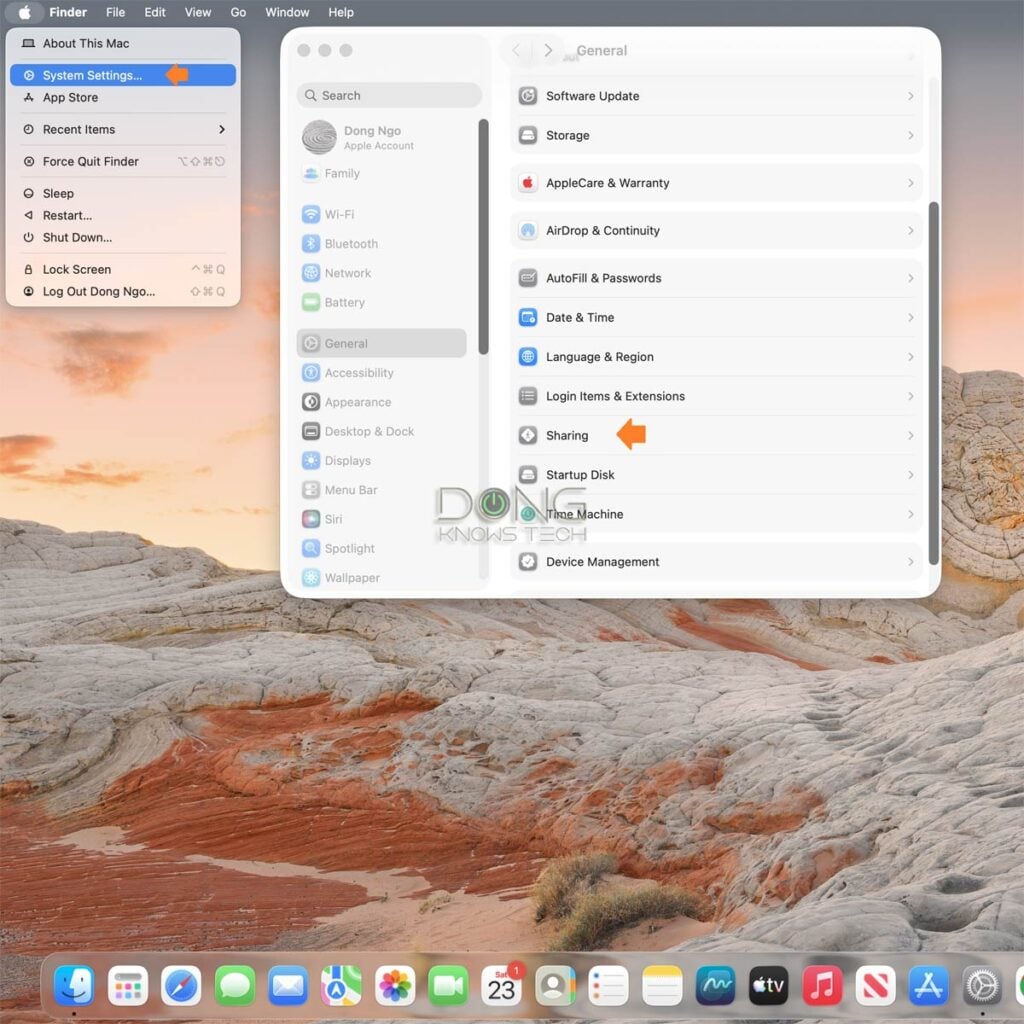Select Sleep from Apple menu
1024x1024 pixels.
(123, 193)
